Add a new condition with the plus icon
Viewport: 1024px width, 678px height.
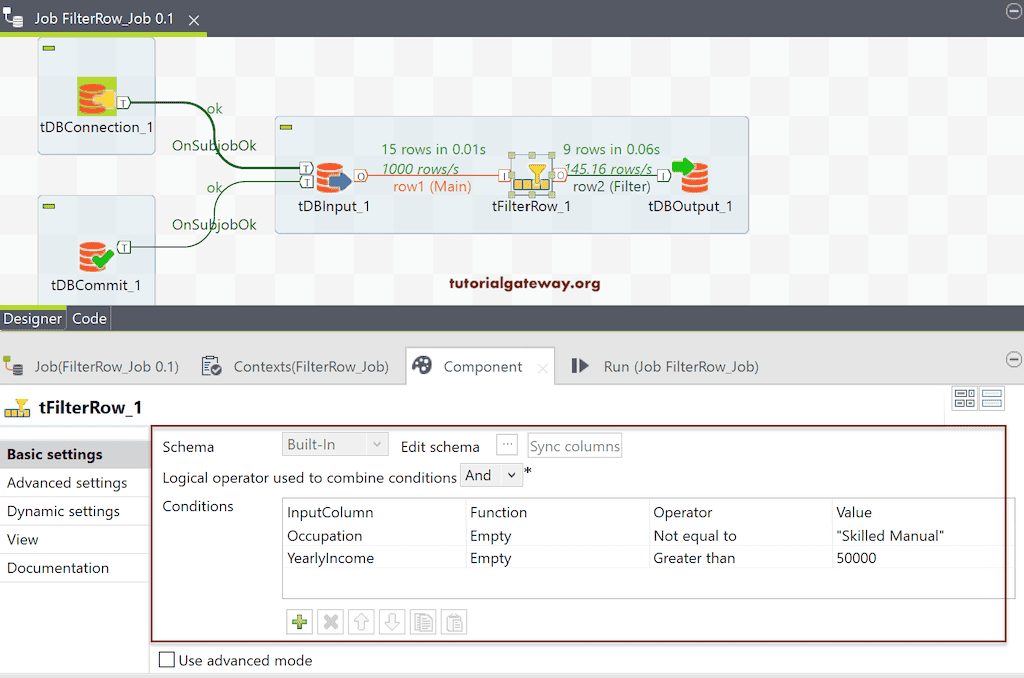[x=299, y=621]
